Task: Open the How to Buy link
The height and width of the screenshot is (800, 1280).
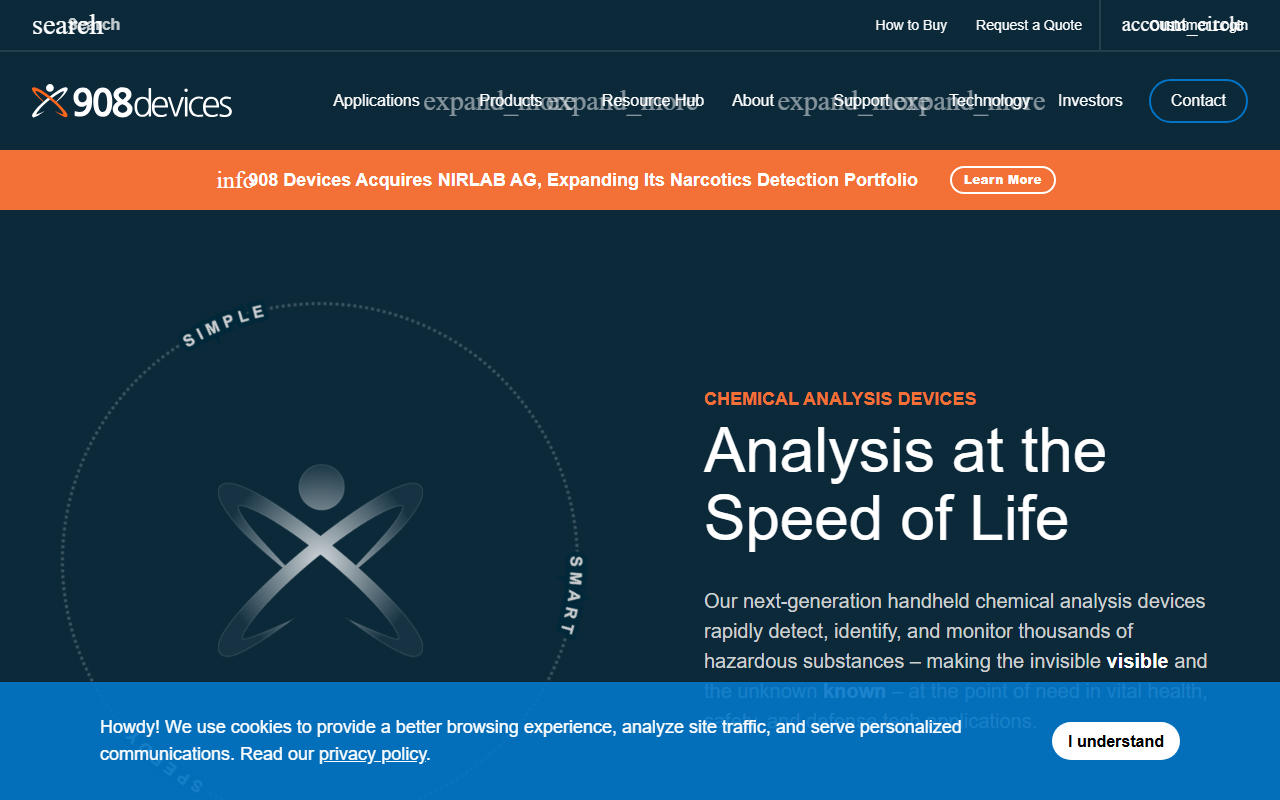Action: pyautogui.click(x=911, y=25)
